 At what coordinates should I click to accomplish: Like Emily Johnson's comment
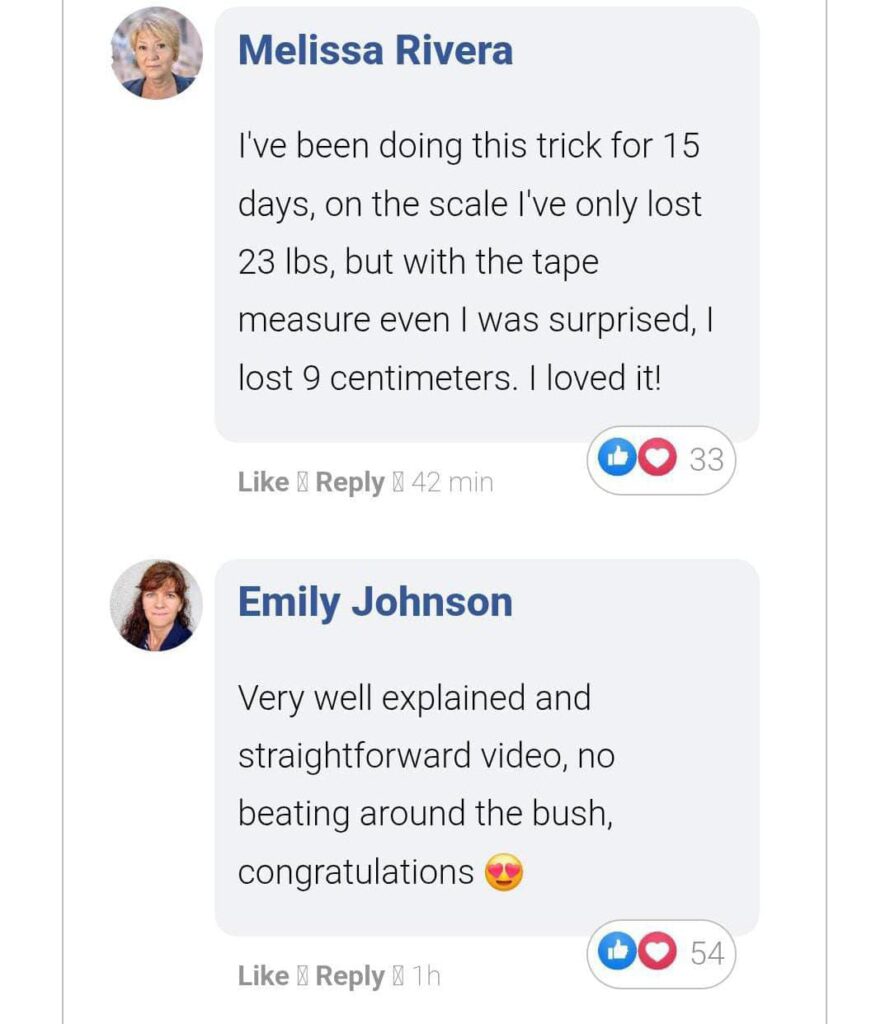[x=263, y=976]
